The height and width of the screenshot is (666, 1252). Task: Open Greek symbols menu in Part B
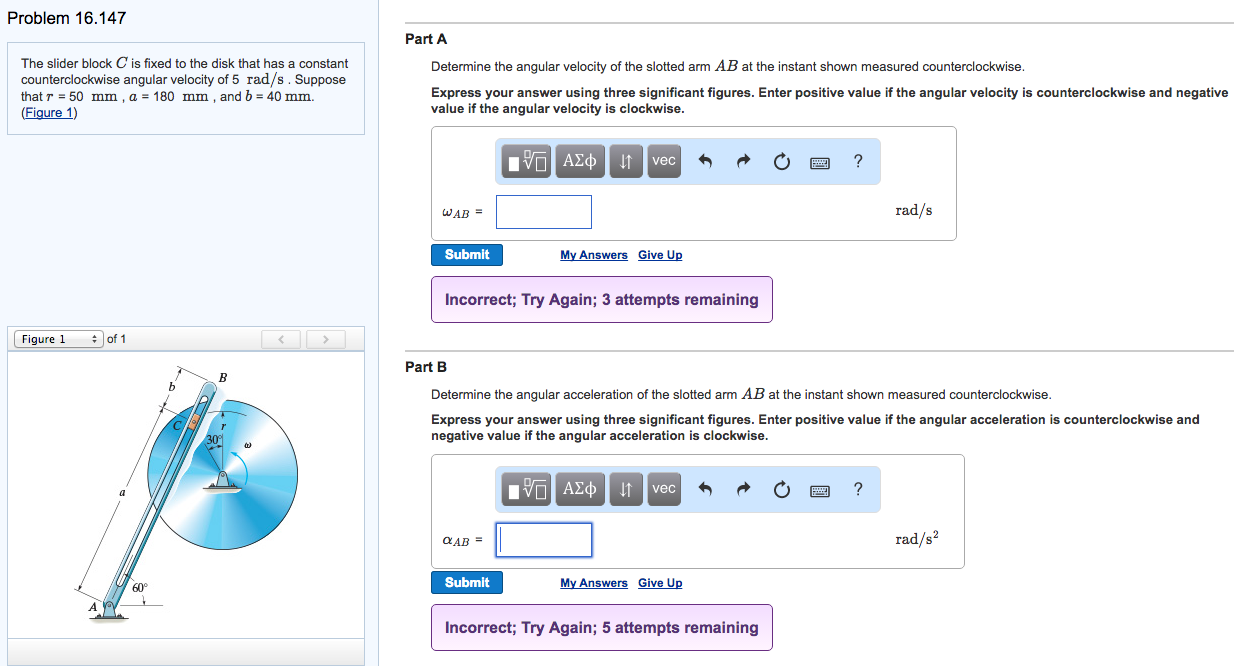580,489
